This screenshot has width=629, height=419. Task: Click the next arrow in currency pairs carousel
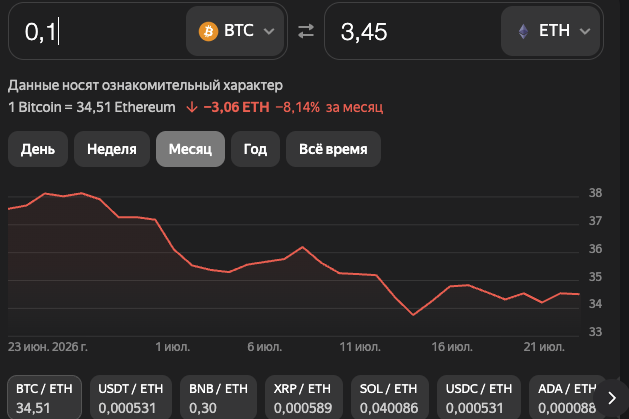612,398
